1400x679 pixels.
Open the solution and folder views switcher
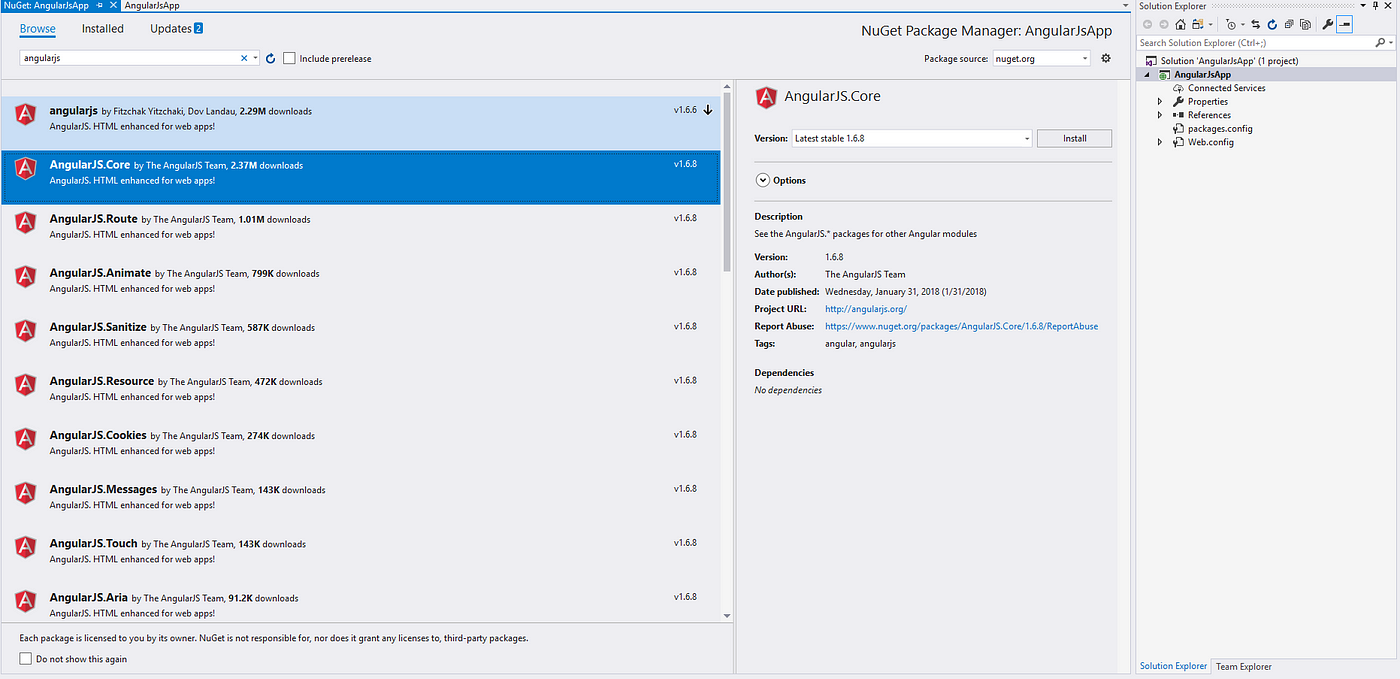[x=1198, y=24]
